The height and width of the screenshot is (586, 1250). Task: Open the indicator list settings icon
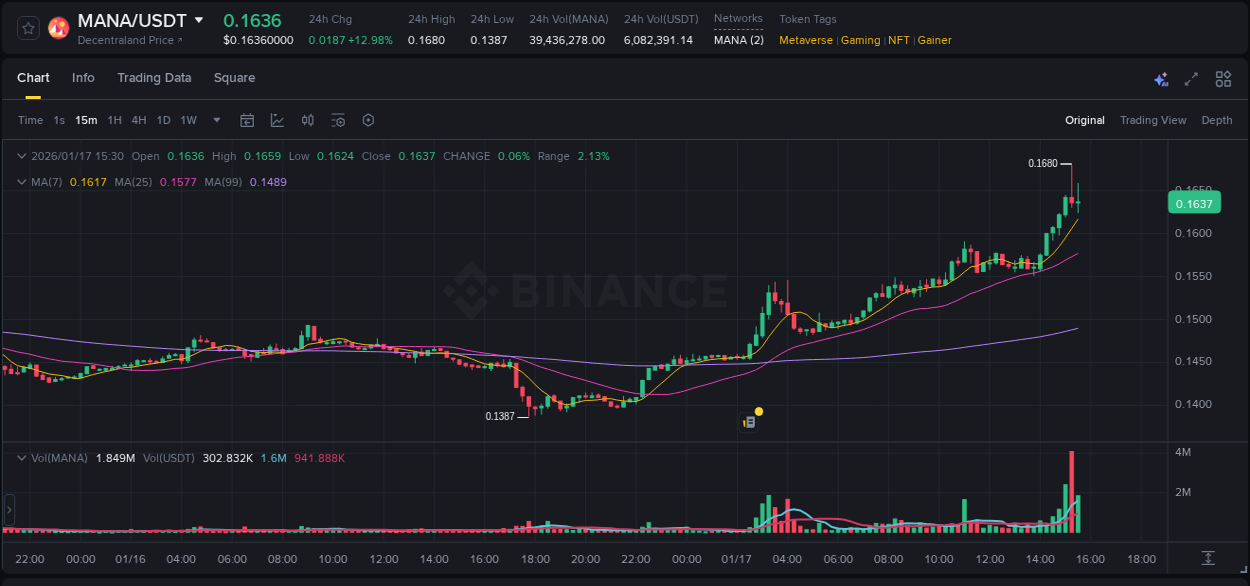[x=338, y=120]
